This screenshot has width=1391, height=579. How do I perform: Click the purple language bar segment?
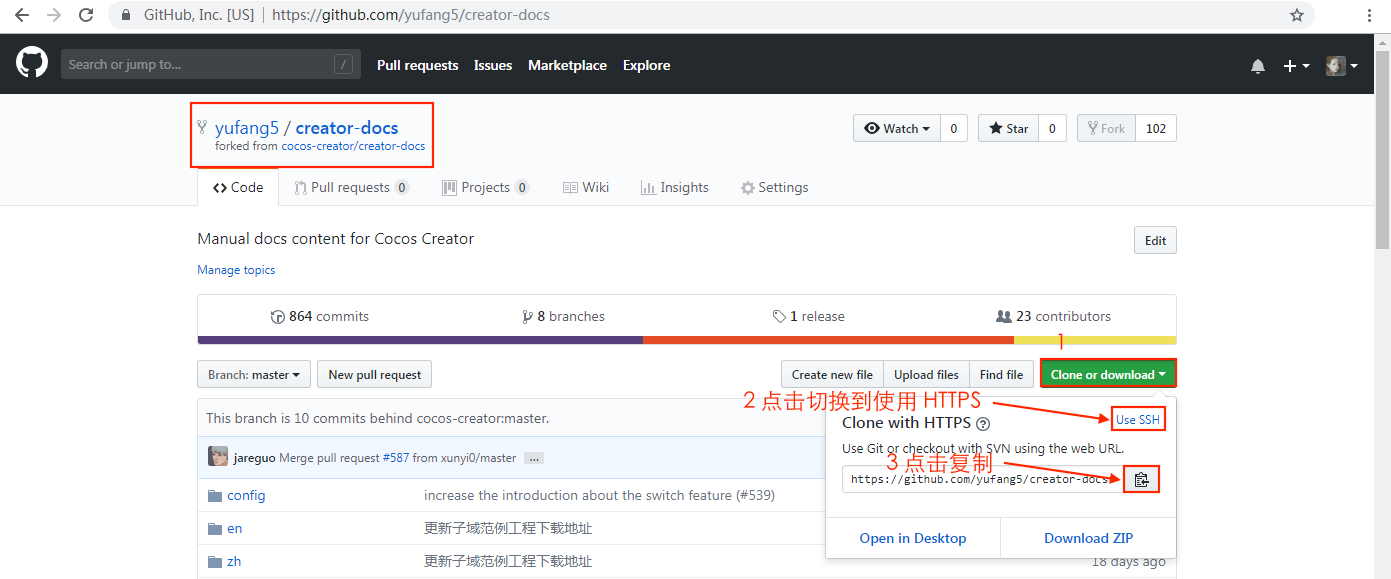pyautogui.click(x=420, y=340)
